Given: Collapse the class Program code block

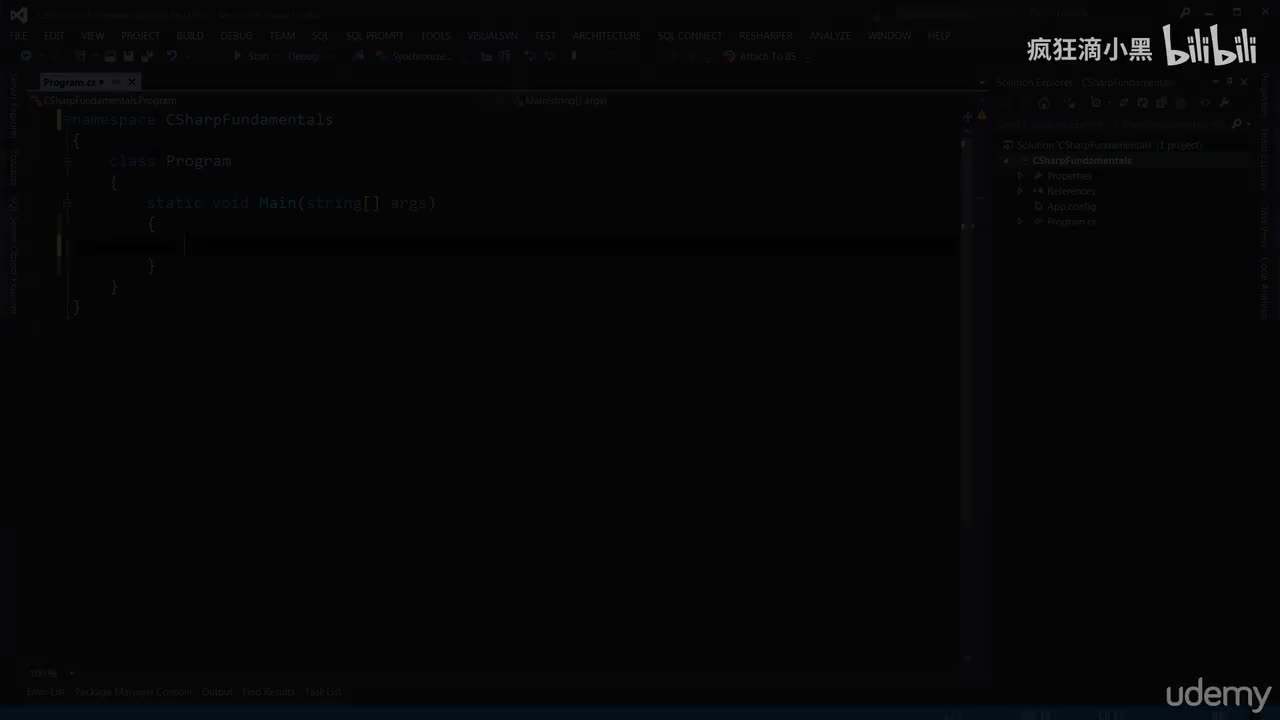Looking at the screenshot, I should click(x=67, y=161).
